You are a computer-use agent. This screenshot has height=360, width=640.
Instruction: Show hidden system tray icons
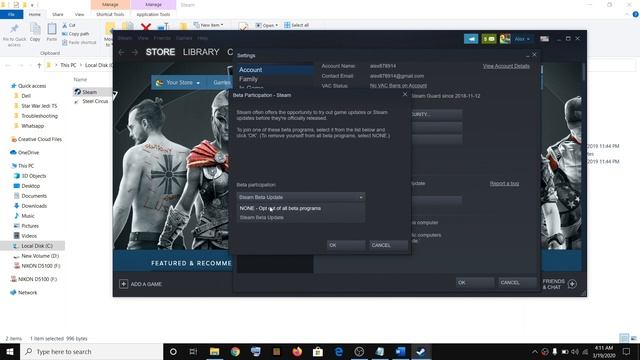pos(535,351)
